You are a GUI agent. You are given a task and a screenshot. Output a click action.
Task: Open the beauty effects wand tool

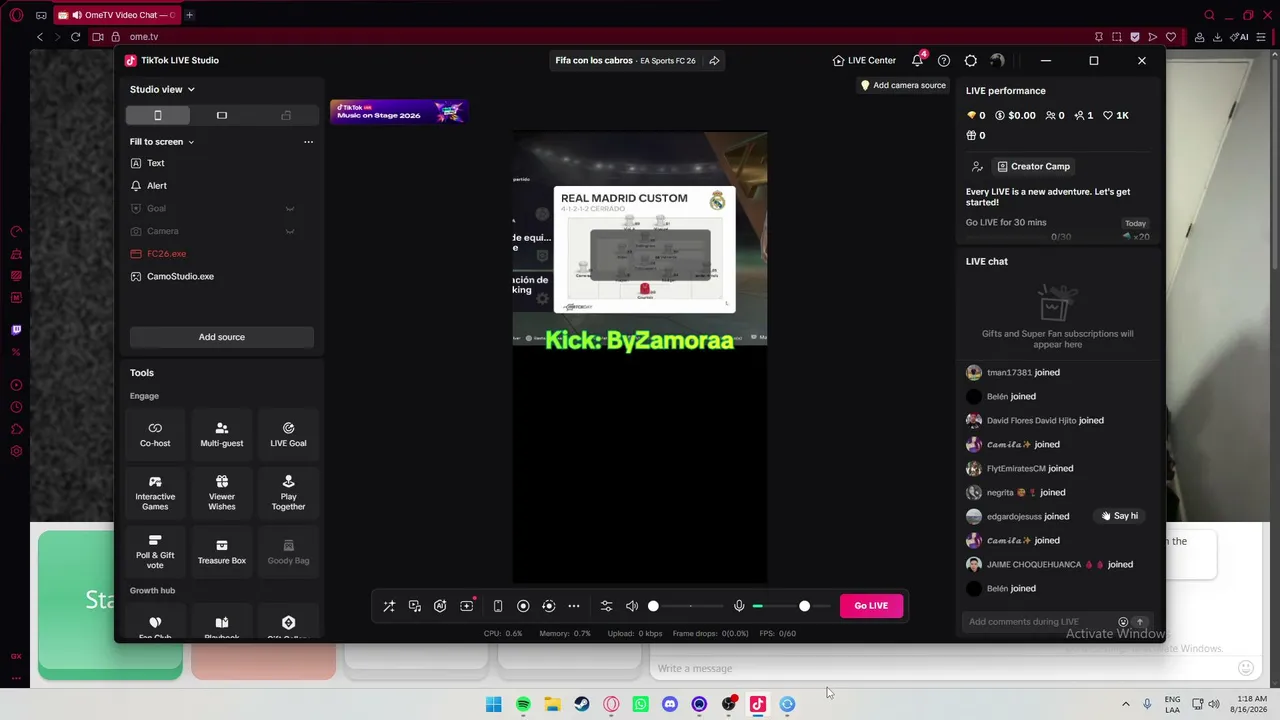389,606
